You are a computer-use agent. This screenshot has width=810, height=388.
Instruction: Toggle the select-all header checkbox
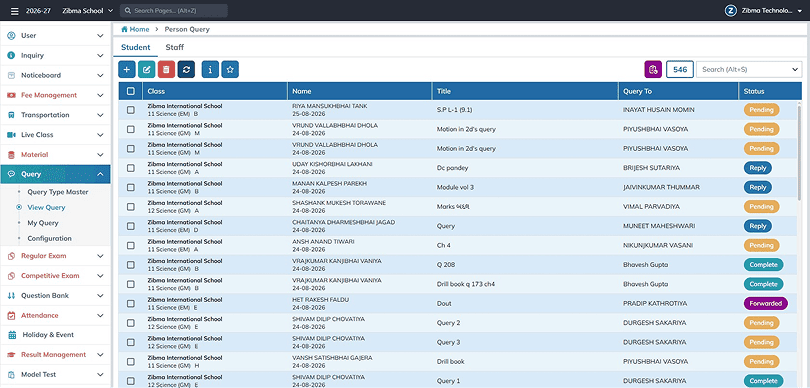click(131, 91)
